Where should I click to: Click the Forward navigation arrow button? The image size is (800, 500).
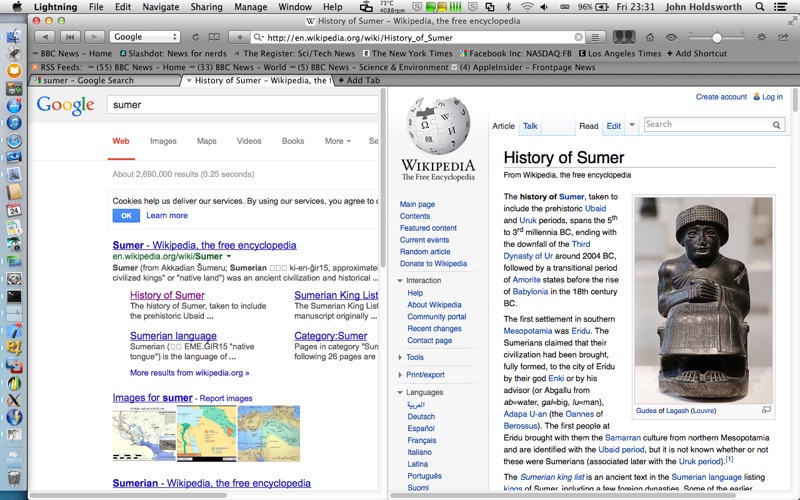point(94,37)
